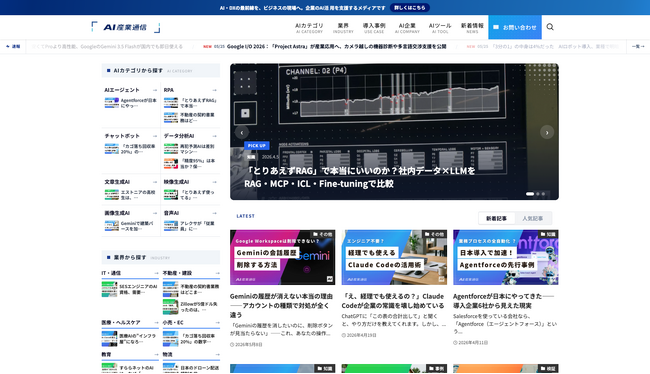The image size is (650, 374).
Task: Click arrow next to 音声AI category
Action: [x=214, y=213]
